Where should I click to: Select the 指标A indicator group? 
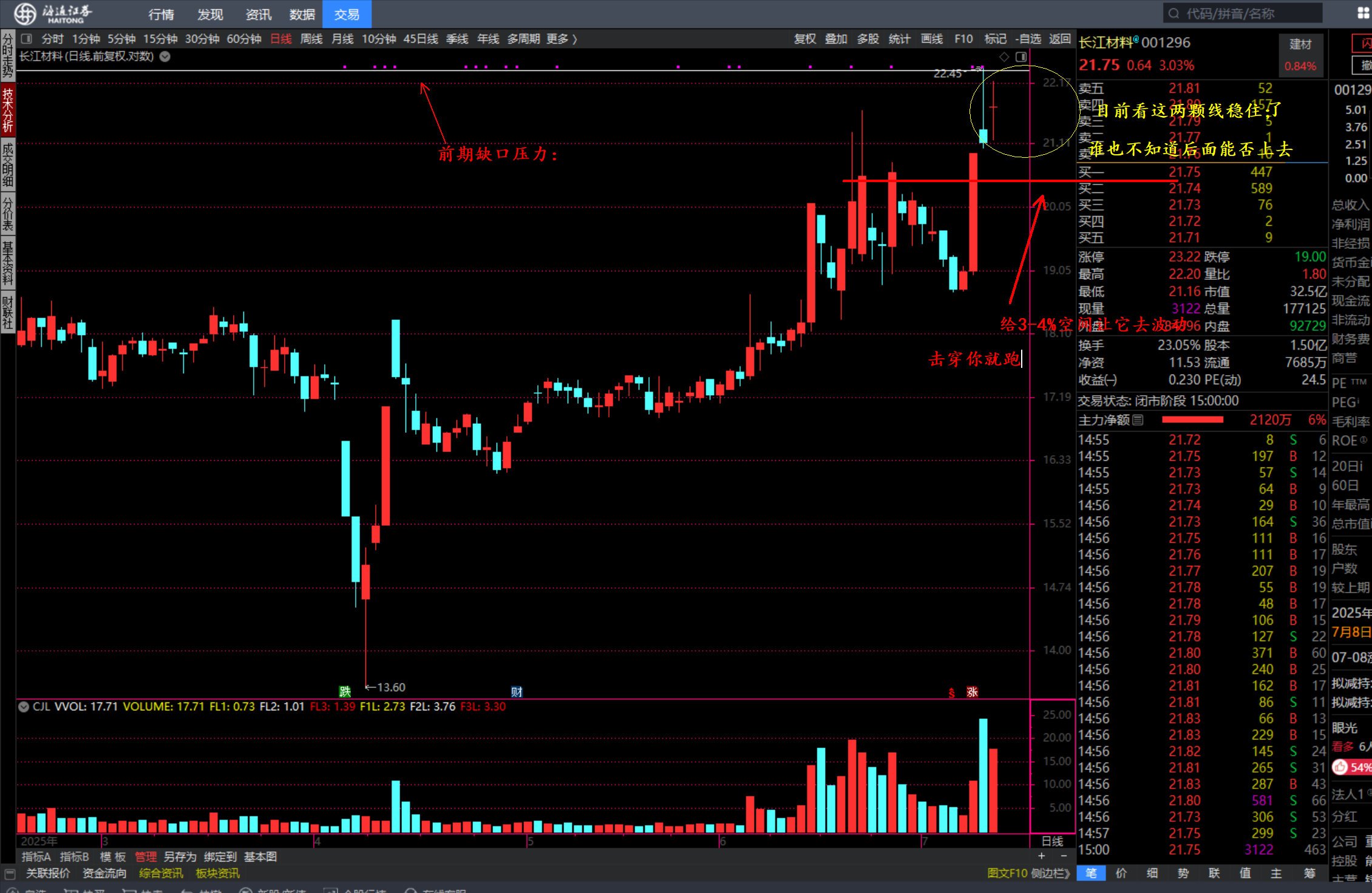36,857
